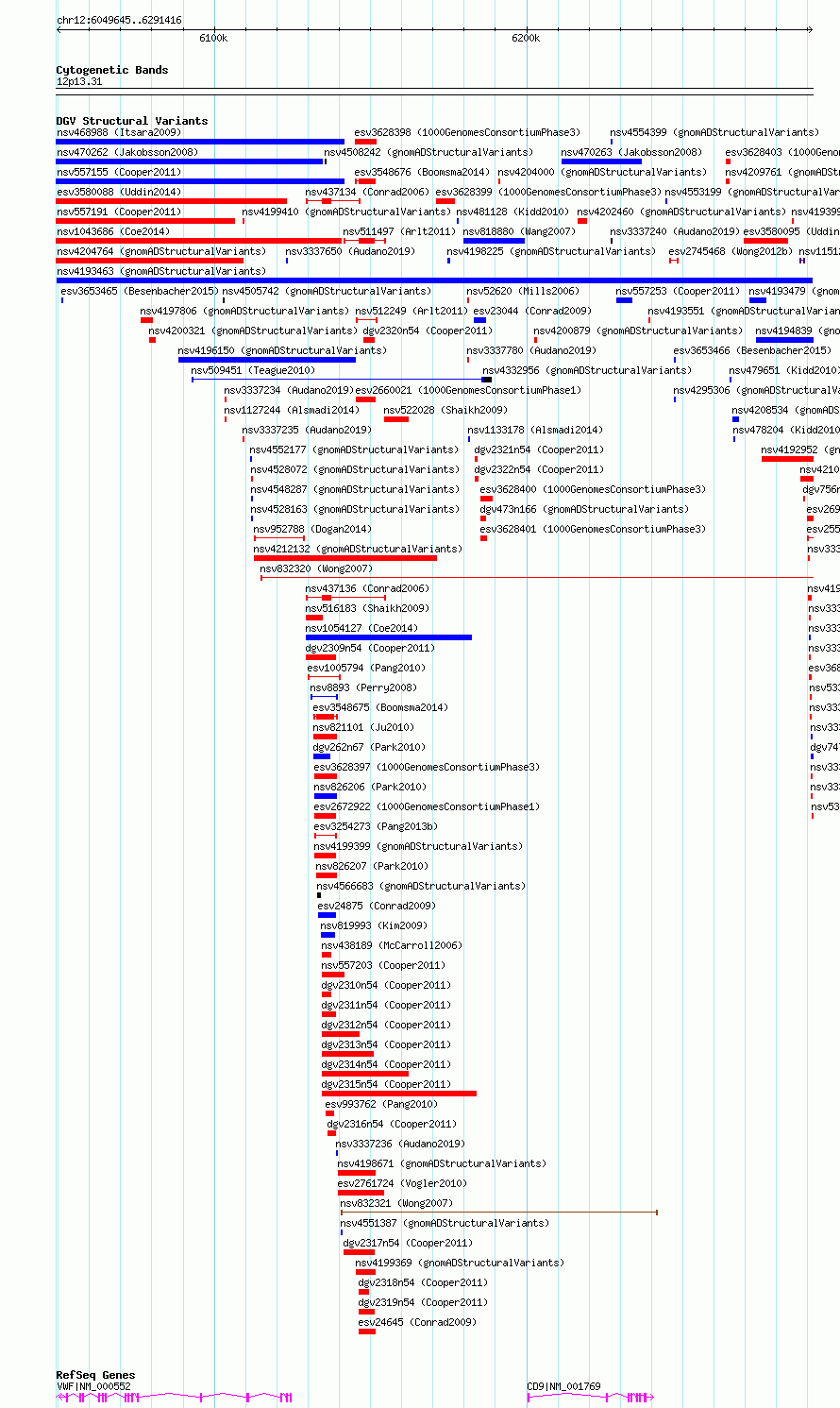Open variant nsv4554399 gnomADStructuralVariants
The image size is (840, 1408).
714,132
